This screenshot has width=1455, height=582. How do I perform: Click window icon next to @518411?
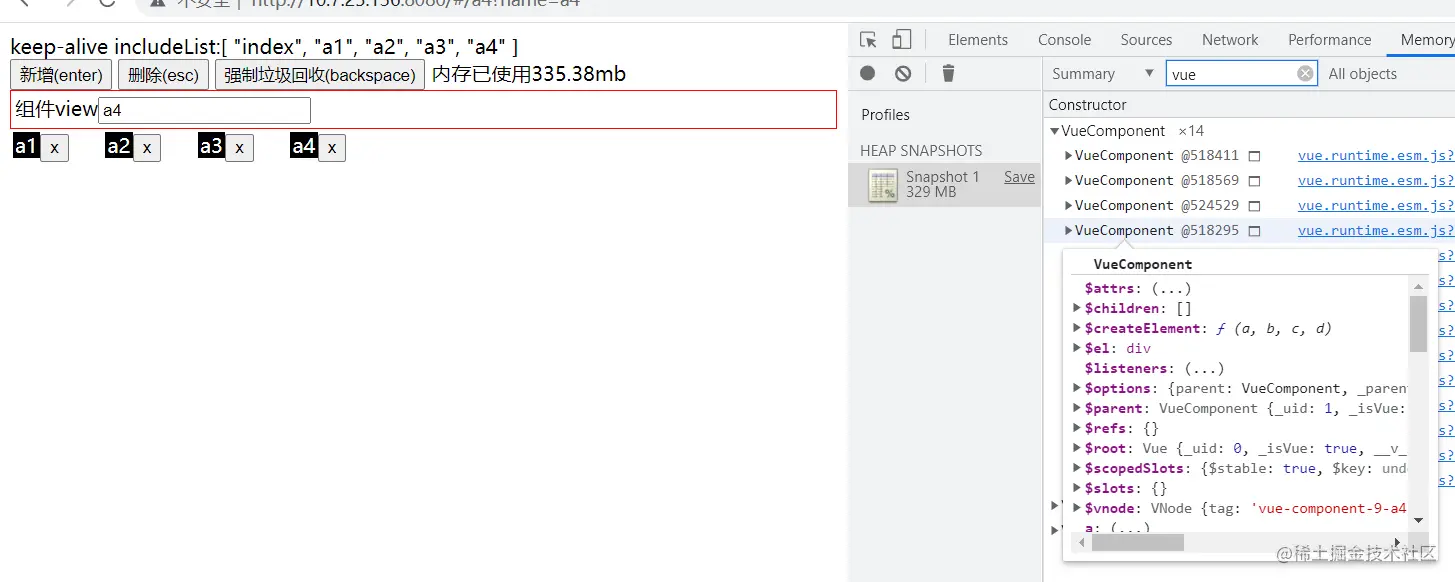1254,156
